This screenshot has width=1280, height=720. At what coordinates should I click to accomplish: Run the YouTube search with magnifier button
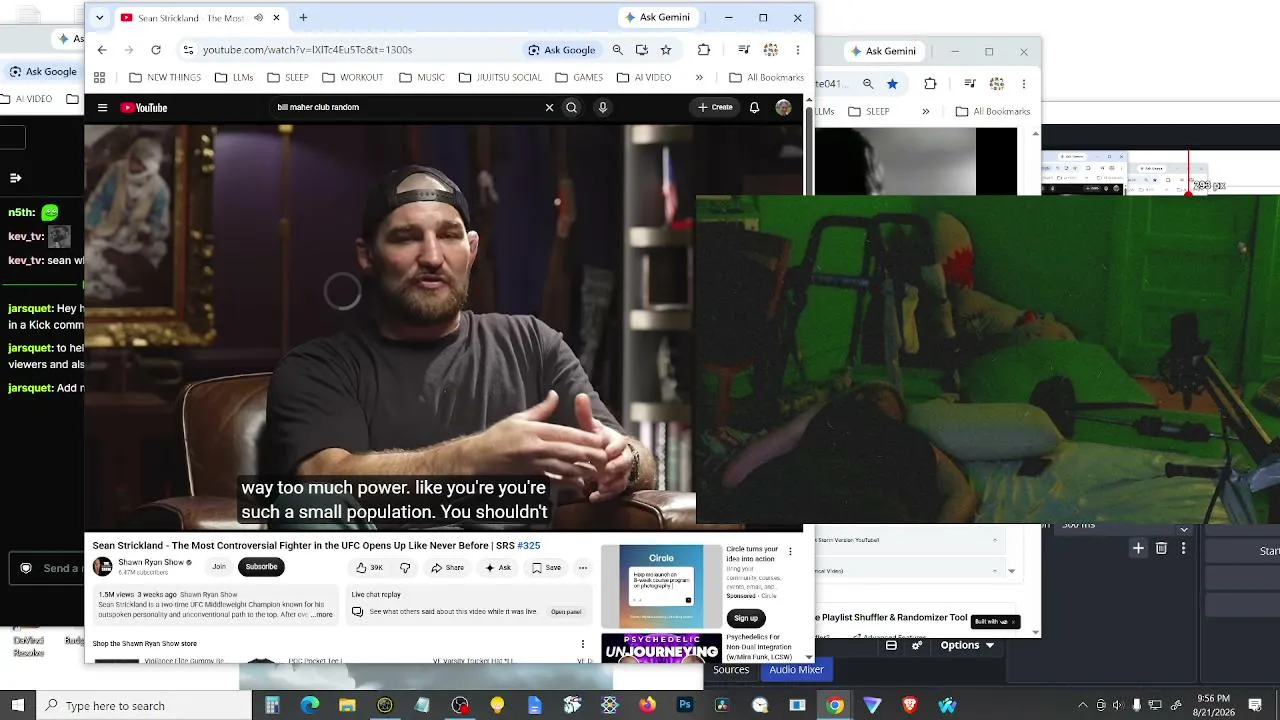[x=572, y=107]
